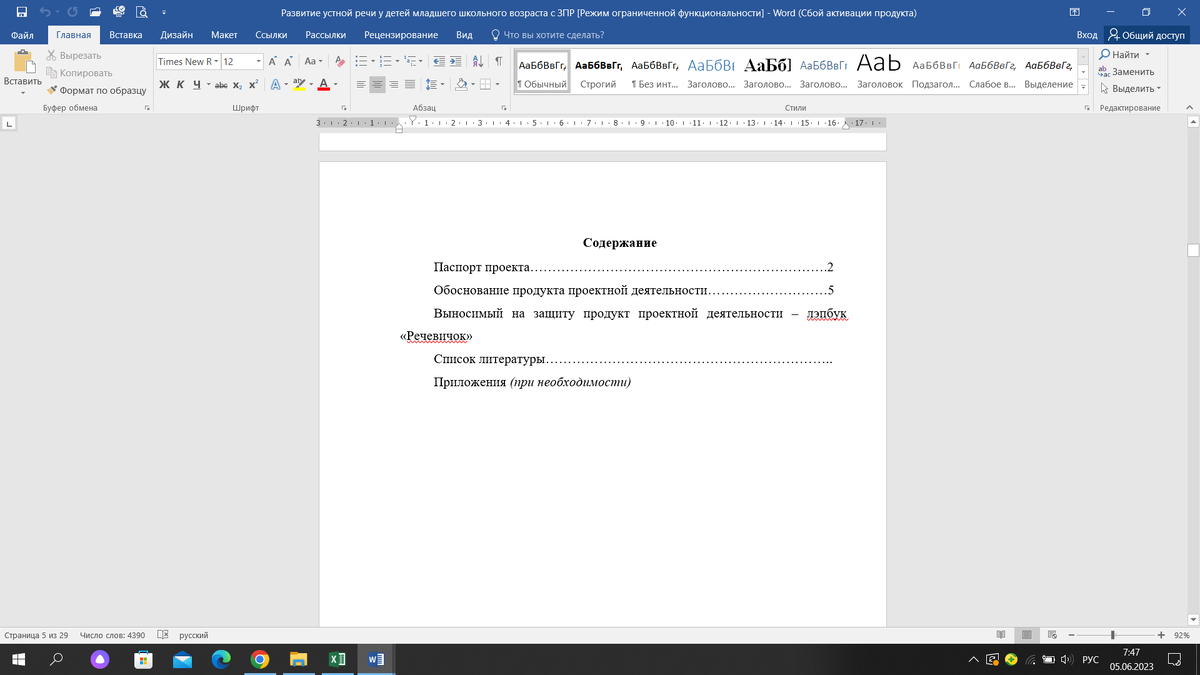
Task: Toggle underline formatting (Ч)
Action: [196, 84]
